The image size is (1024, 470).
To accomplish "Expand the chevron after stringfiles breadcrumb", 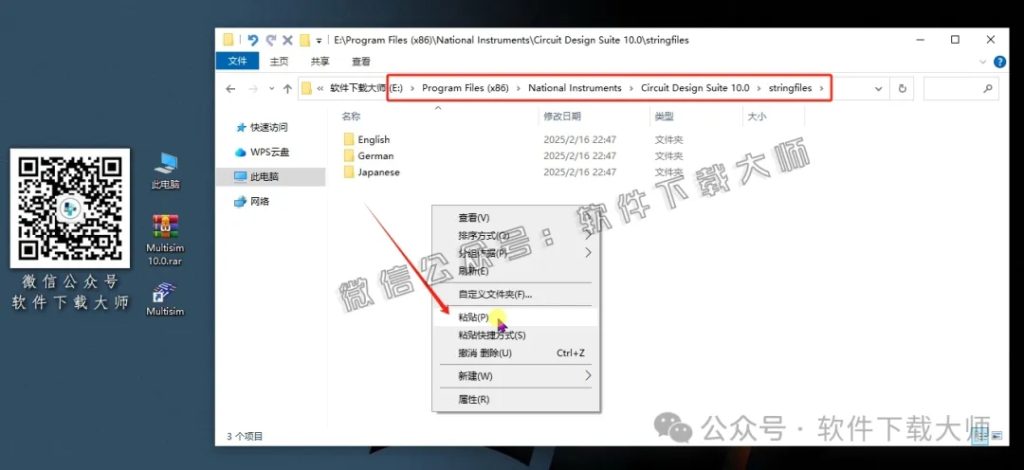I will coord(822,88).
